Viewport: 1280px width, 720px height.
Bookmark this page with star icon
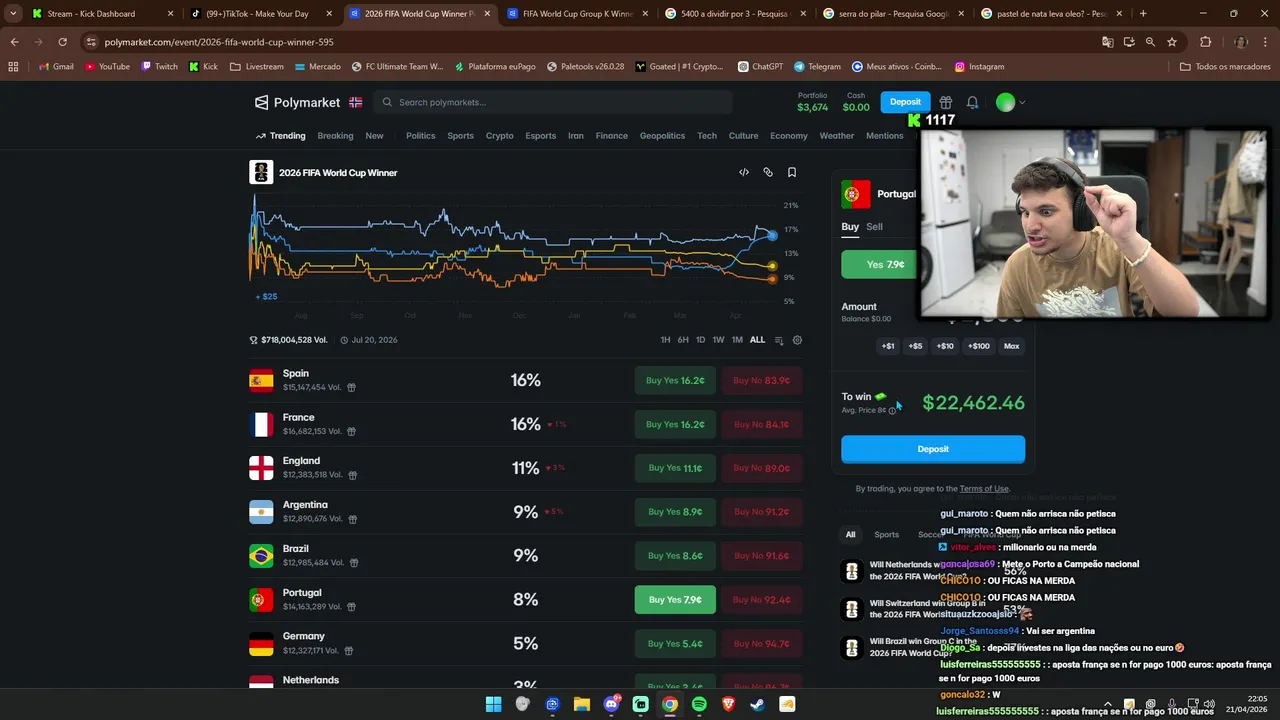[x=1172, y=42]
